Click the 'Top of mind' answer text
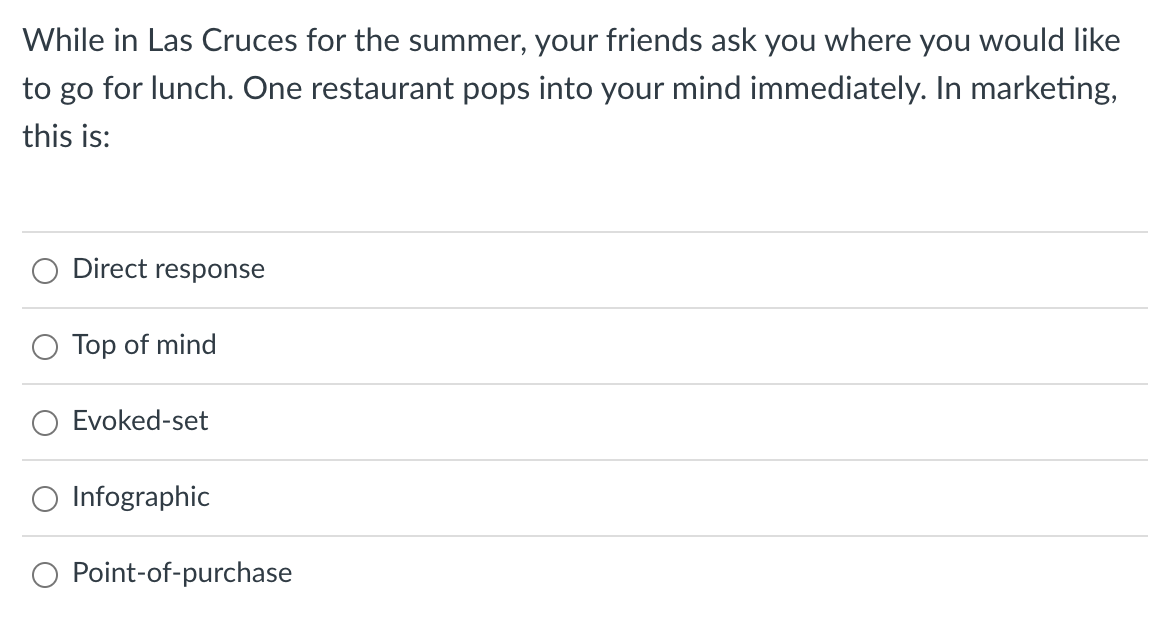The image size is (1162, 622). click(x=144, y=345)
